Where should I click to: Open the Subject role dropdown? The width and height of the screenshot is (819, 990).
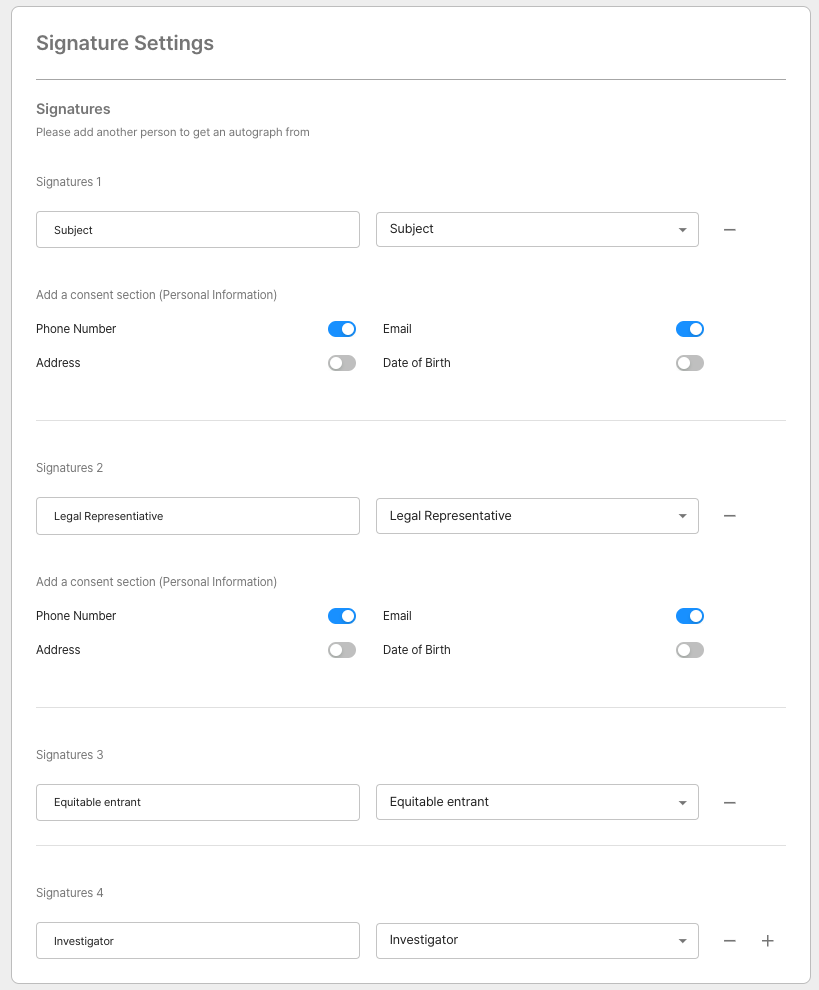pos(537,230)
